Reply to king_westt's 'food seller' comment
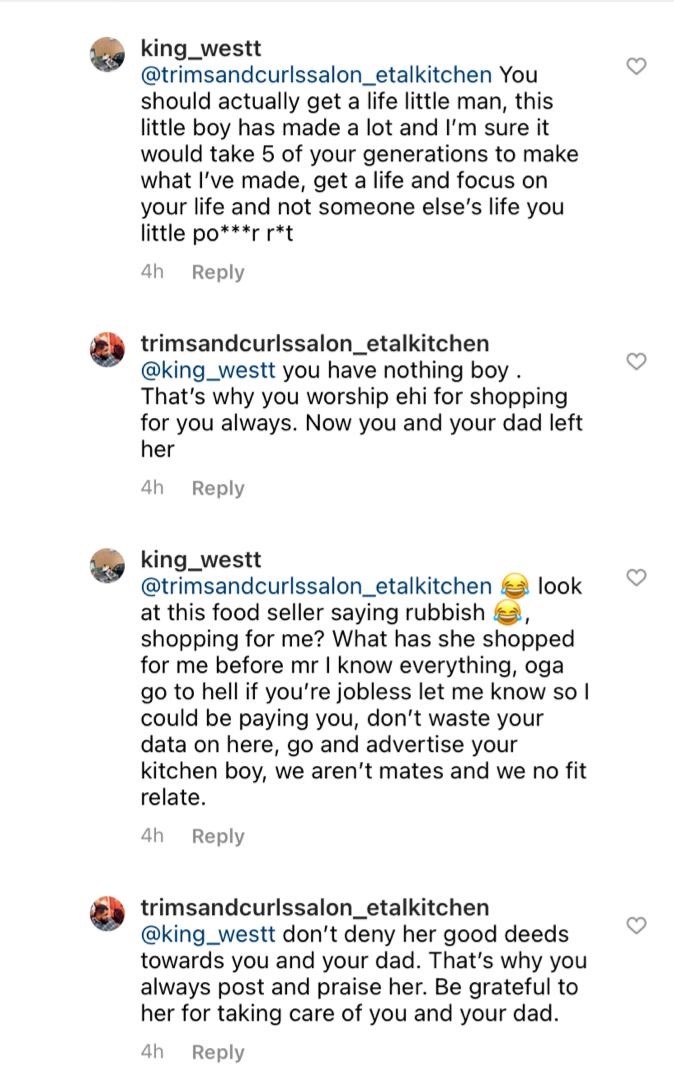 [218, 836]
